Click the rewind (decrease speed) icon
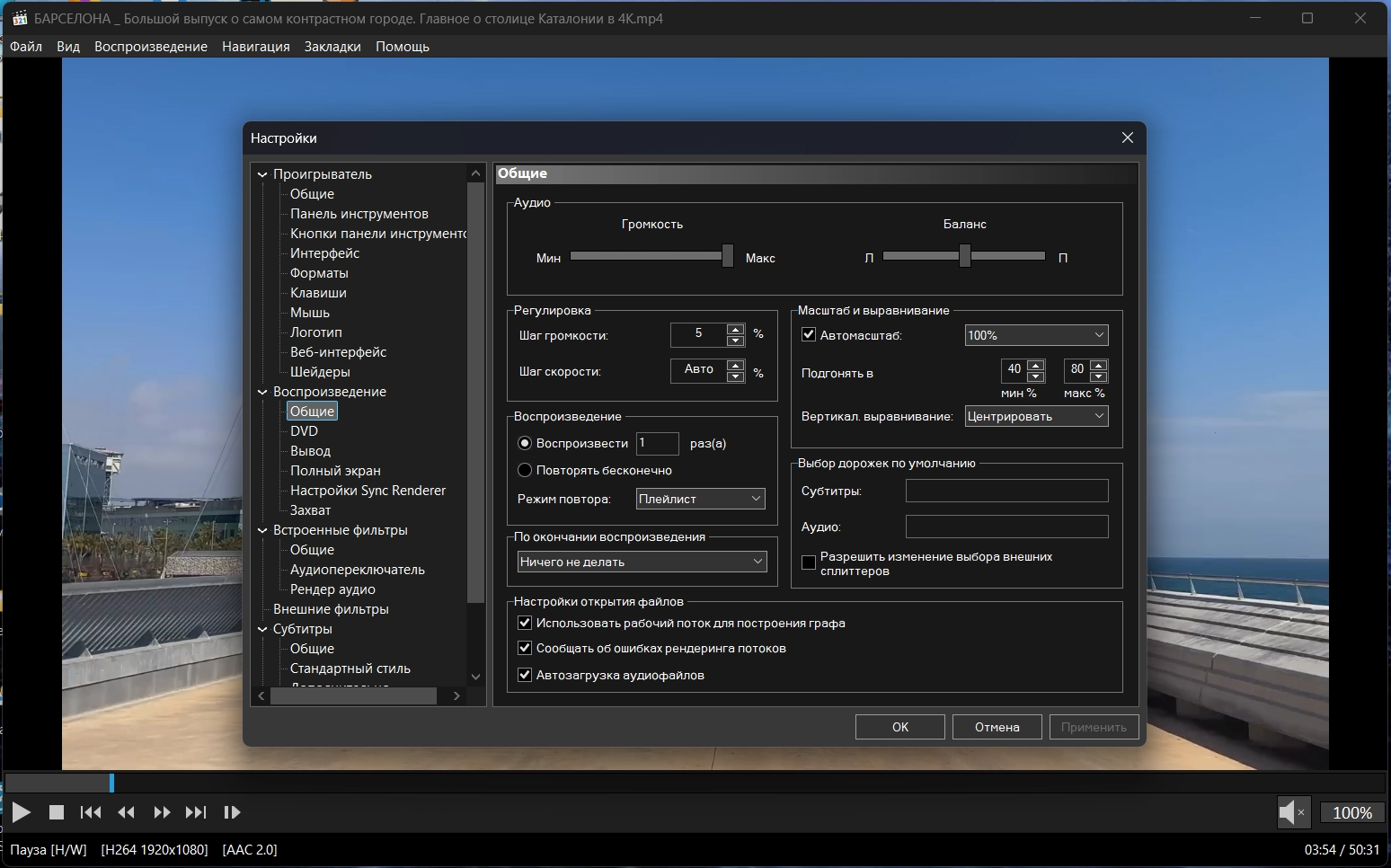 click(126, 812)
